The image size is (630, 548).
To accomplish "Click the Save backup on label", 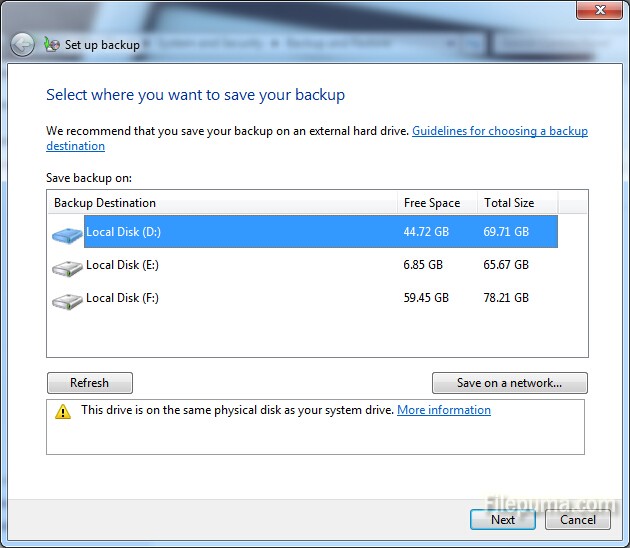I will [x=89, y=178].
